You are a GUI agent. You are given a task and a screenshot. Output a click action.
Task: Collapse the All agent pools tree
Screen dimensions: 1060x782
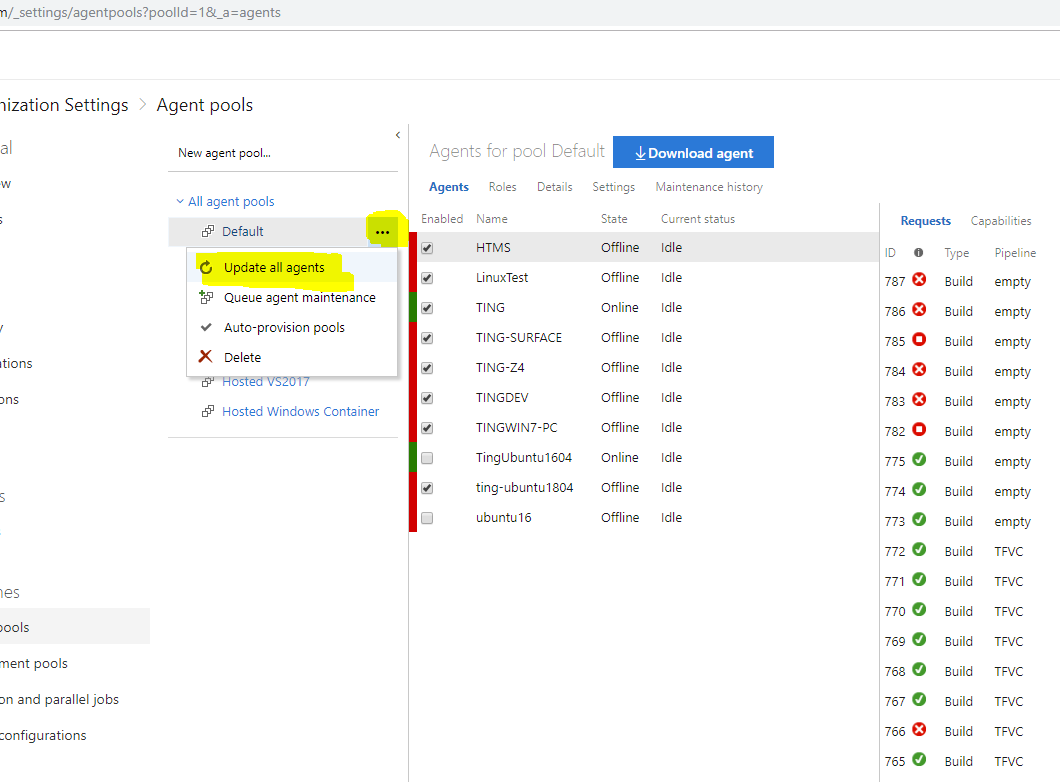coord(180,201)
